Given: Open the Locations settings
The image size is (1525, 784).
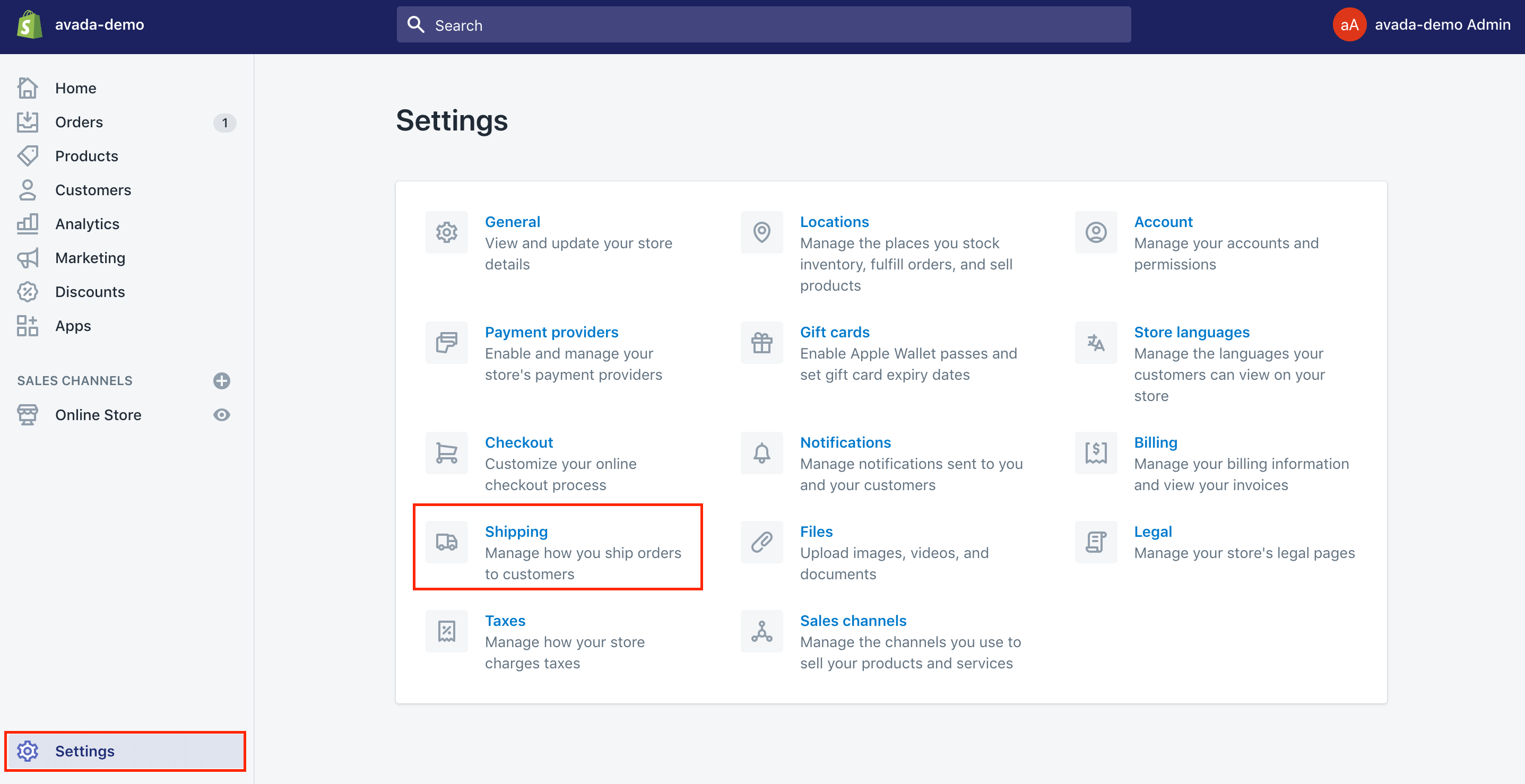Looking at the screenshot, I should (833, 221).
